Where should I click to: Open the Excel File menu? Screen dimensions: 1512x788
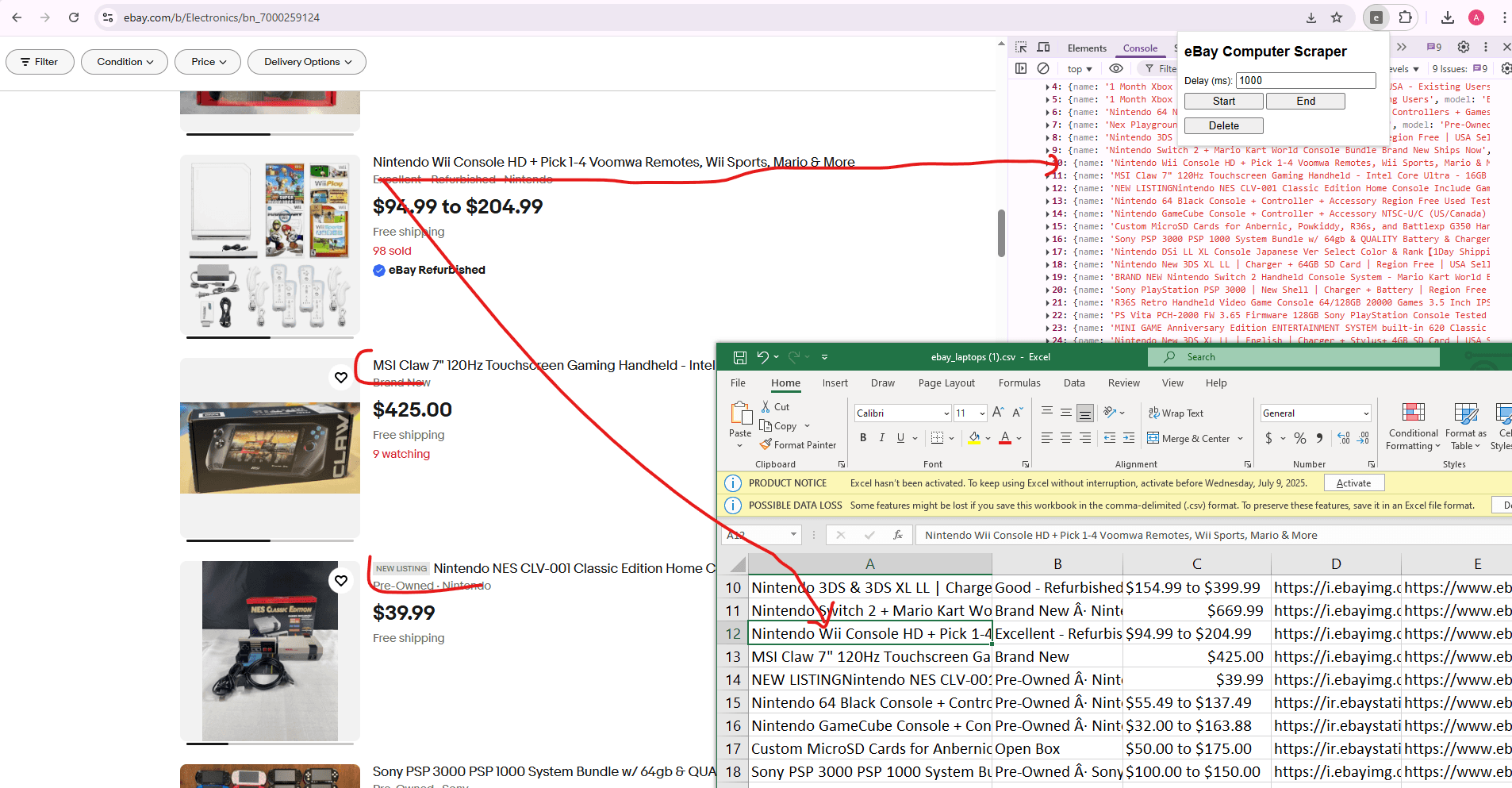point(738,383)
